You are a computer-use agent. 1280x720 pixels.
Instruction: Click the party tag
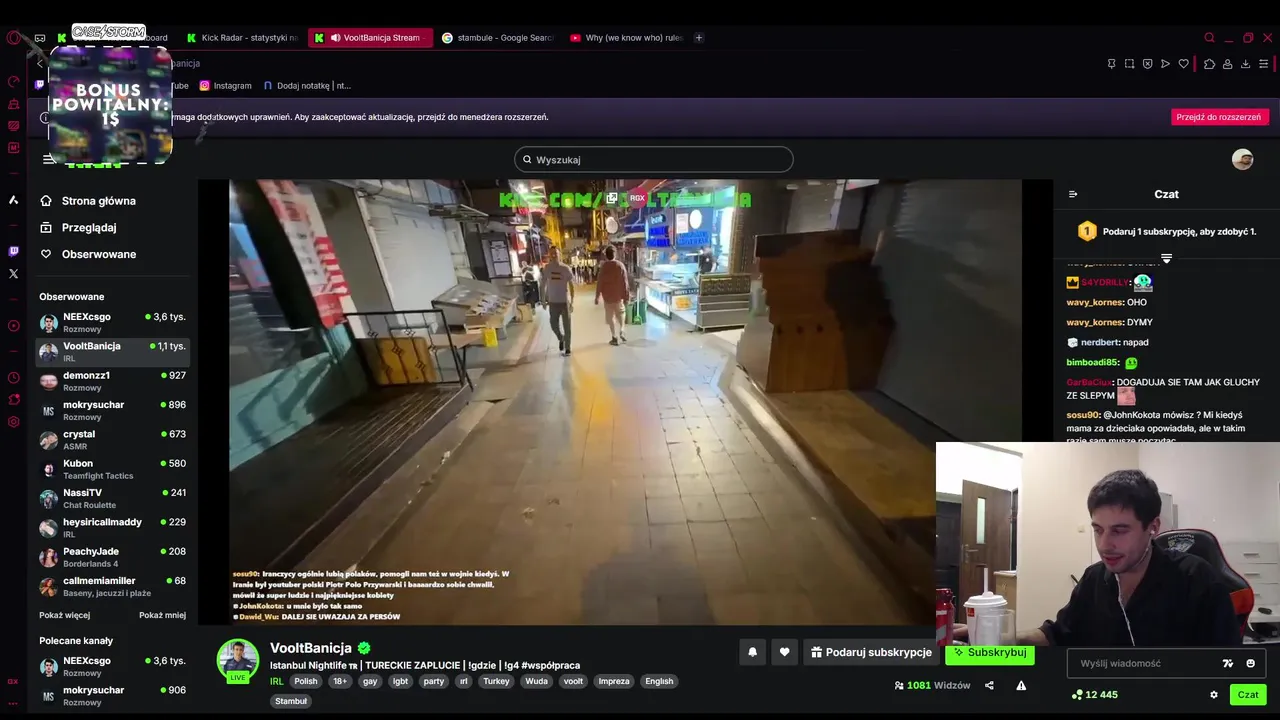(433, 681)
